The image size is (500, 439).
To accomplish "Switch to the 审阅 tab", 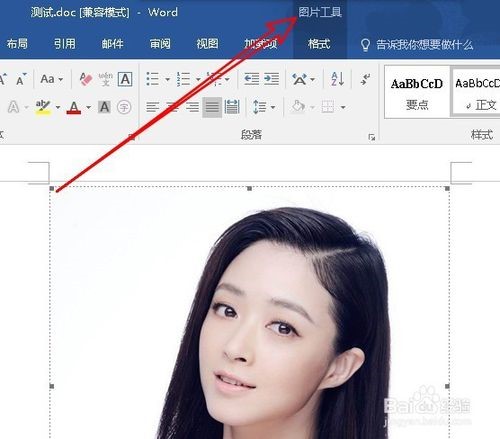I will 160,44.
